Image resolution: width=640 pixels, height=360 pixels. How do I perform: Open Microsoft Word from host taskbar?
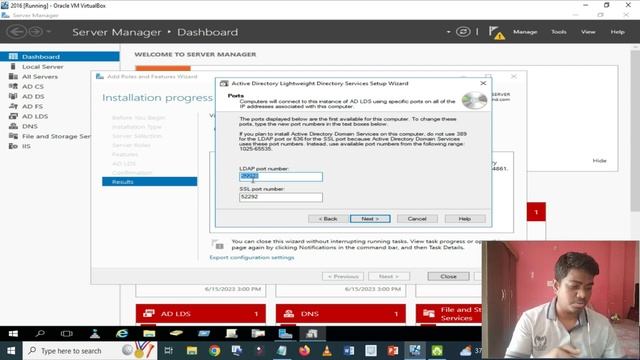[x=349, y=351]
